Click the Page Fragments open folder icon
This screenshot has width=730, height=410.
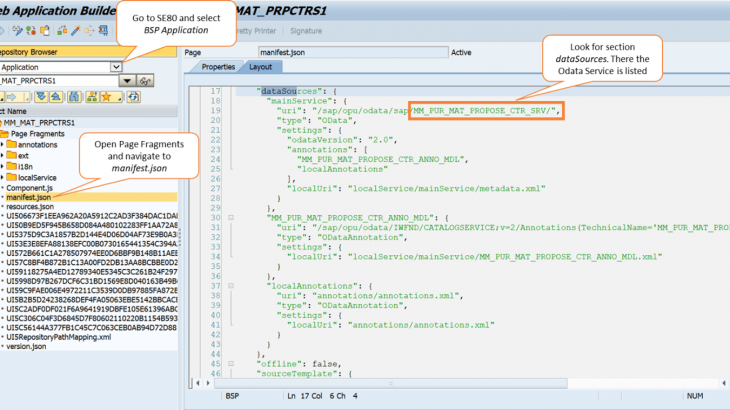(5, 134)
